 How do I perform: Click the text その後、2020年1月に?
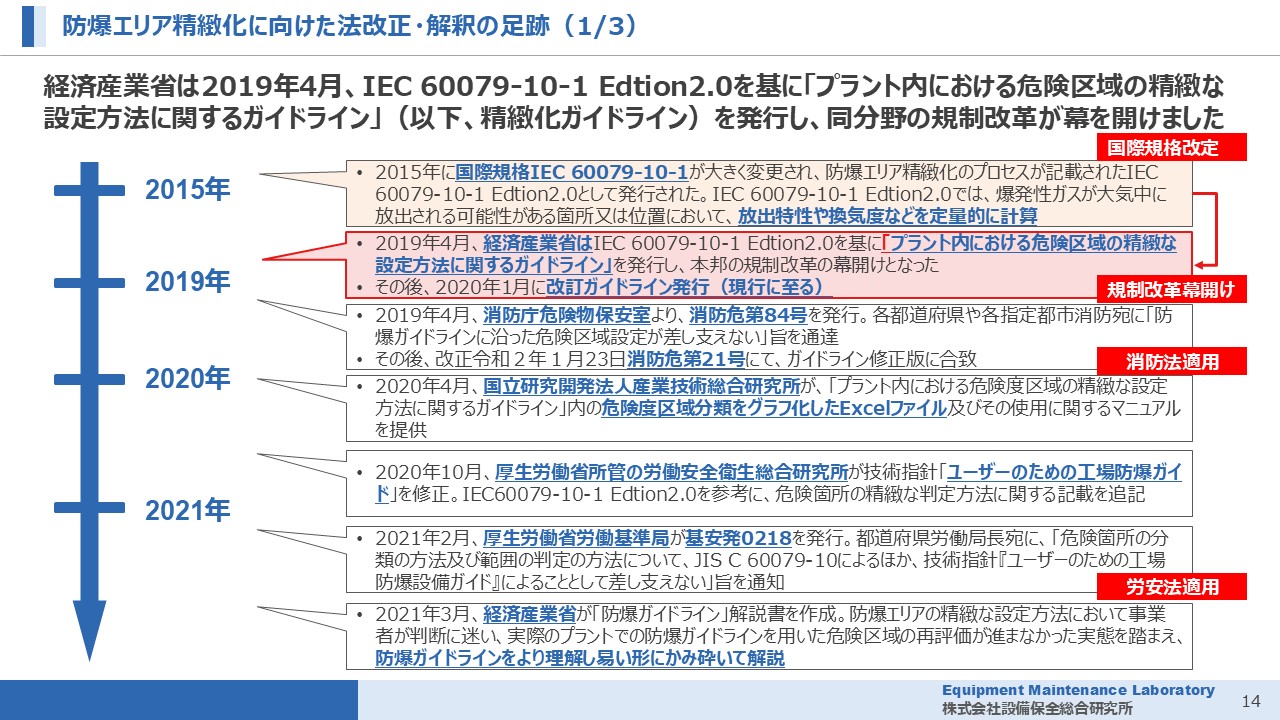coord(460,287)
